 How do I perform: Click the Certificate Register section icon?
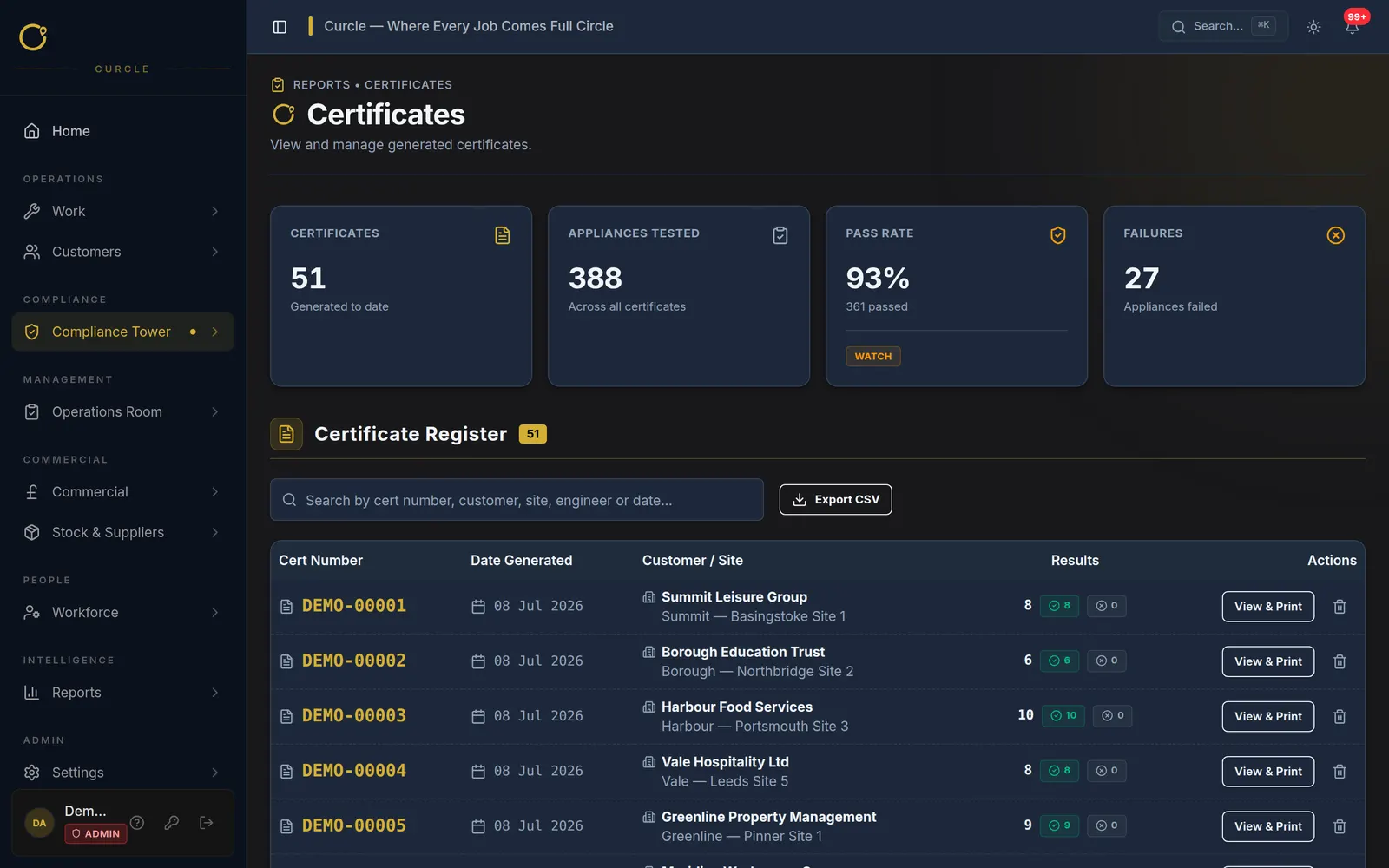(286, 434)
